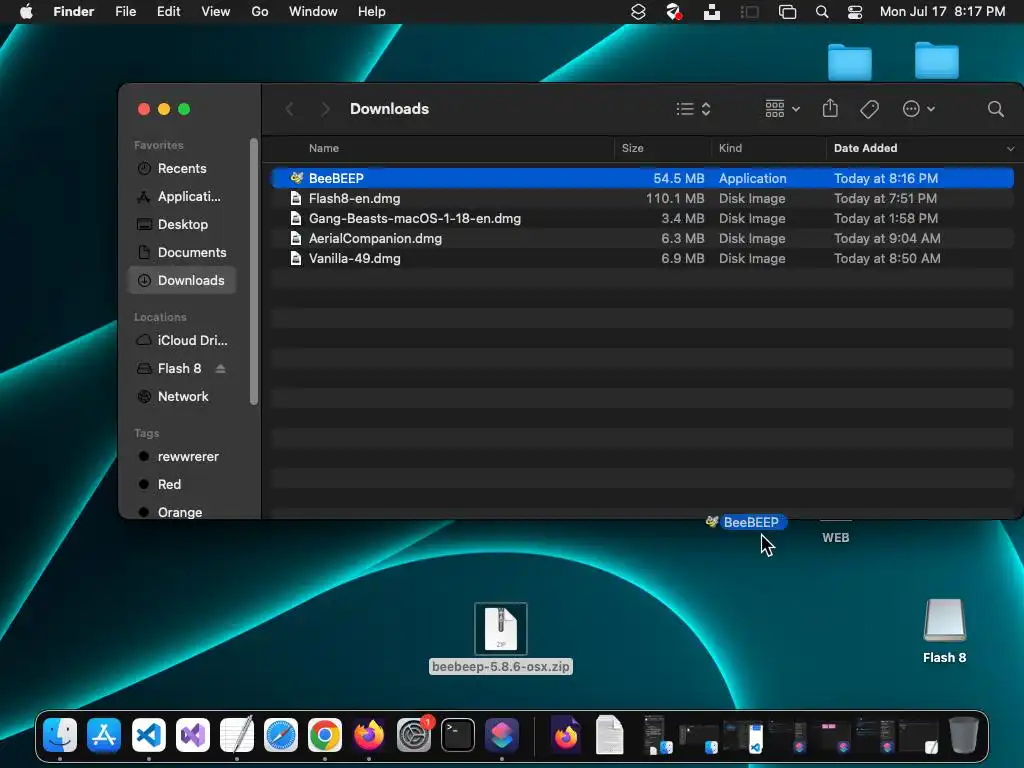Toggle sort direction chevron on Date Added
This screenshot has height=768, width=1024.
pyautogui.click(x=1010, y=149)
